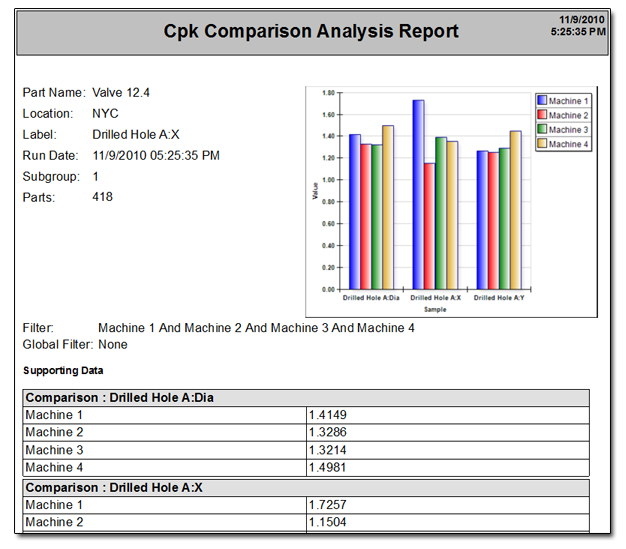The image size is (626, 549).
Task: Click the 'Value' y-axis title
Action: [x=315, y=191]
